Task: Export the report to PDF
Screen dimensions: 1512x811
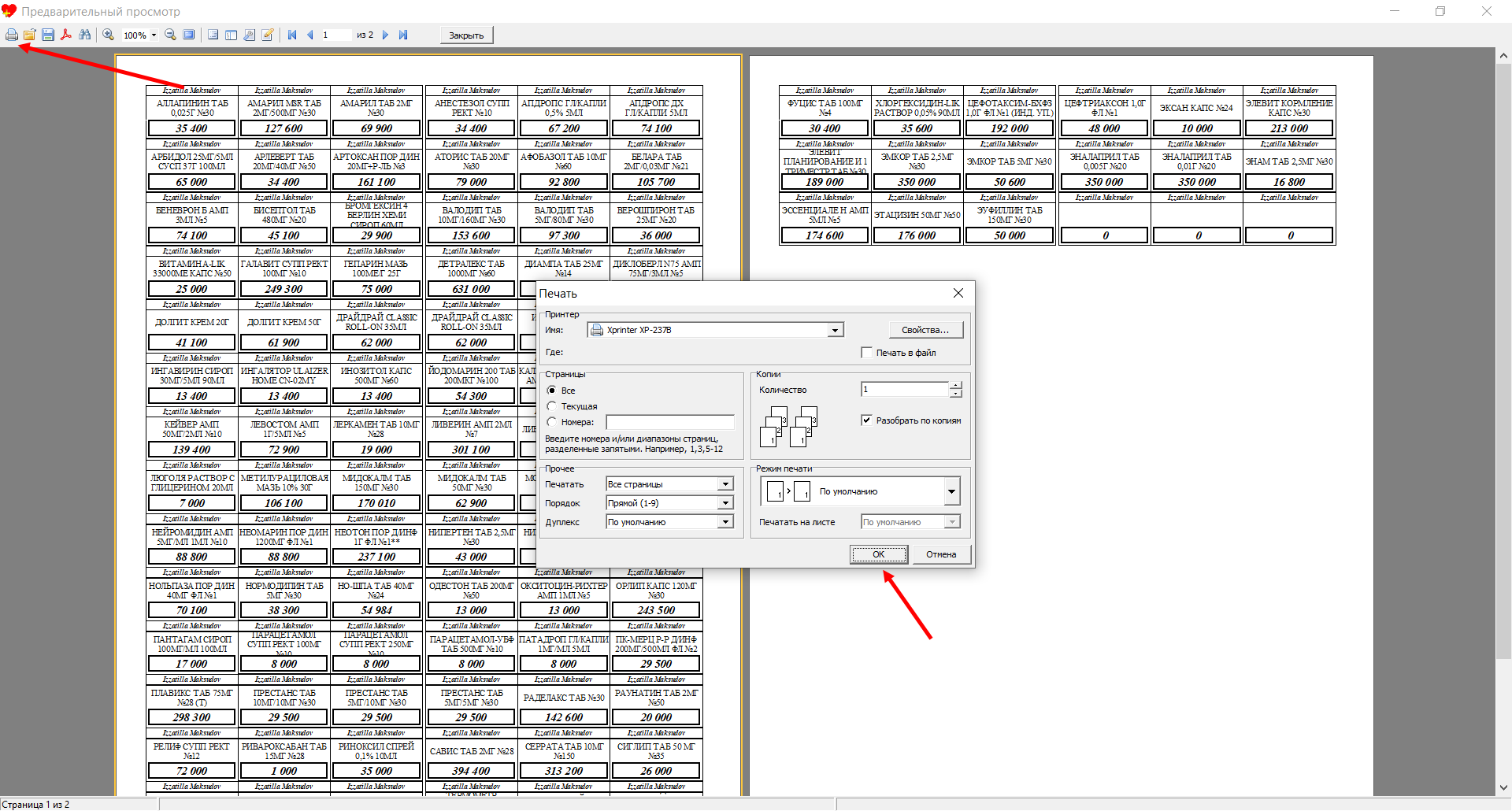Action: 66,35
